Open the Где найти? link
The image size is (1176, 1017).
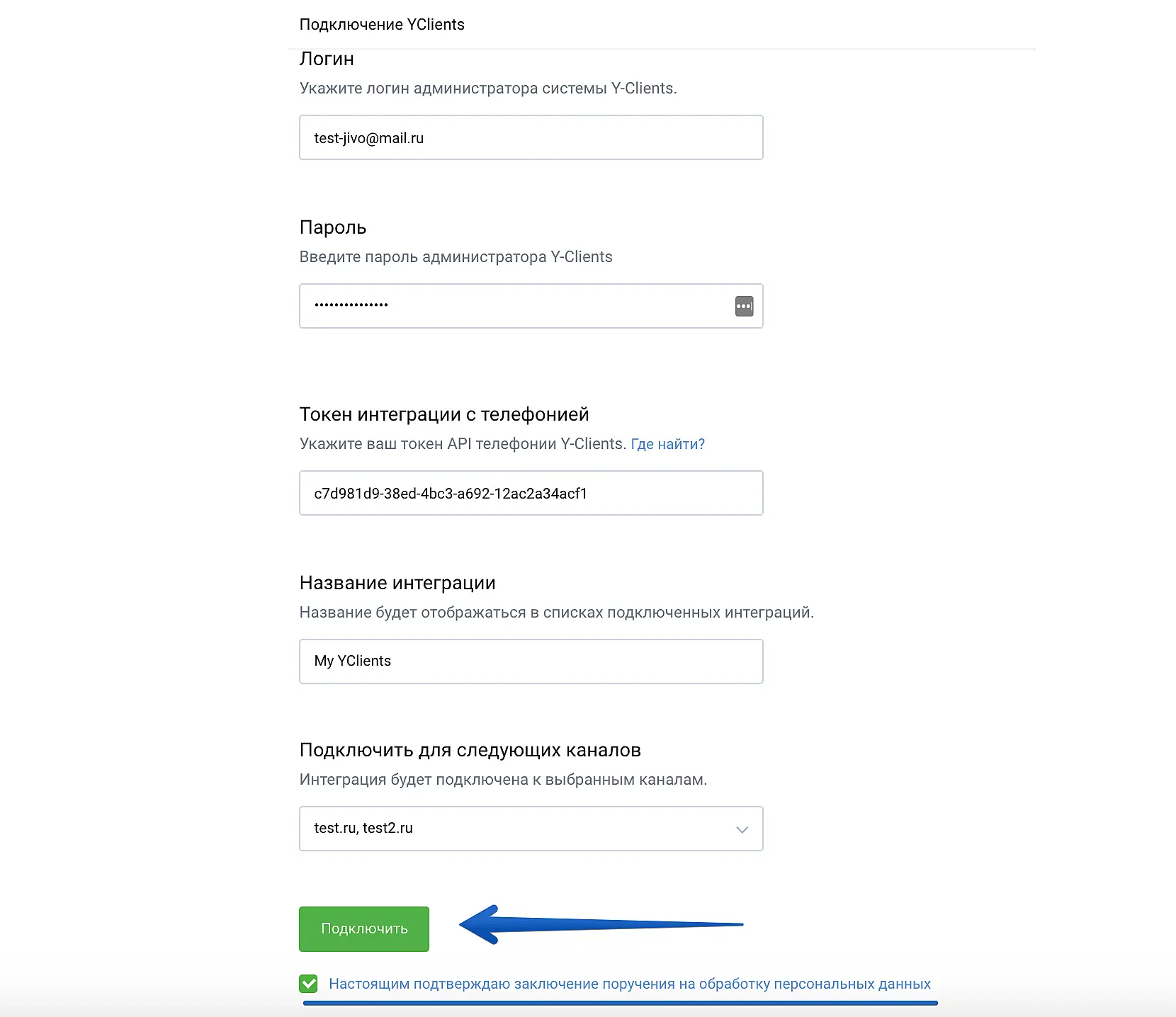pos(667,444)
